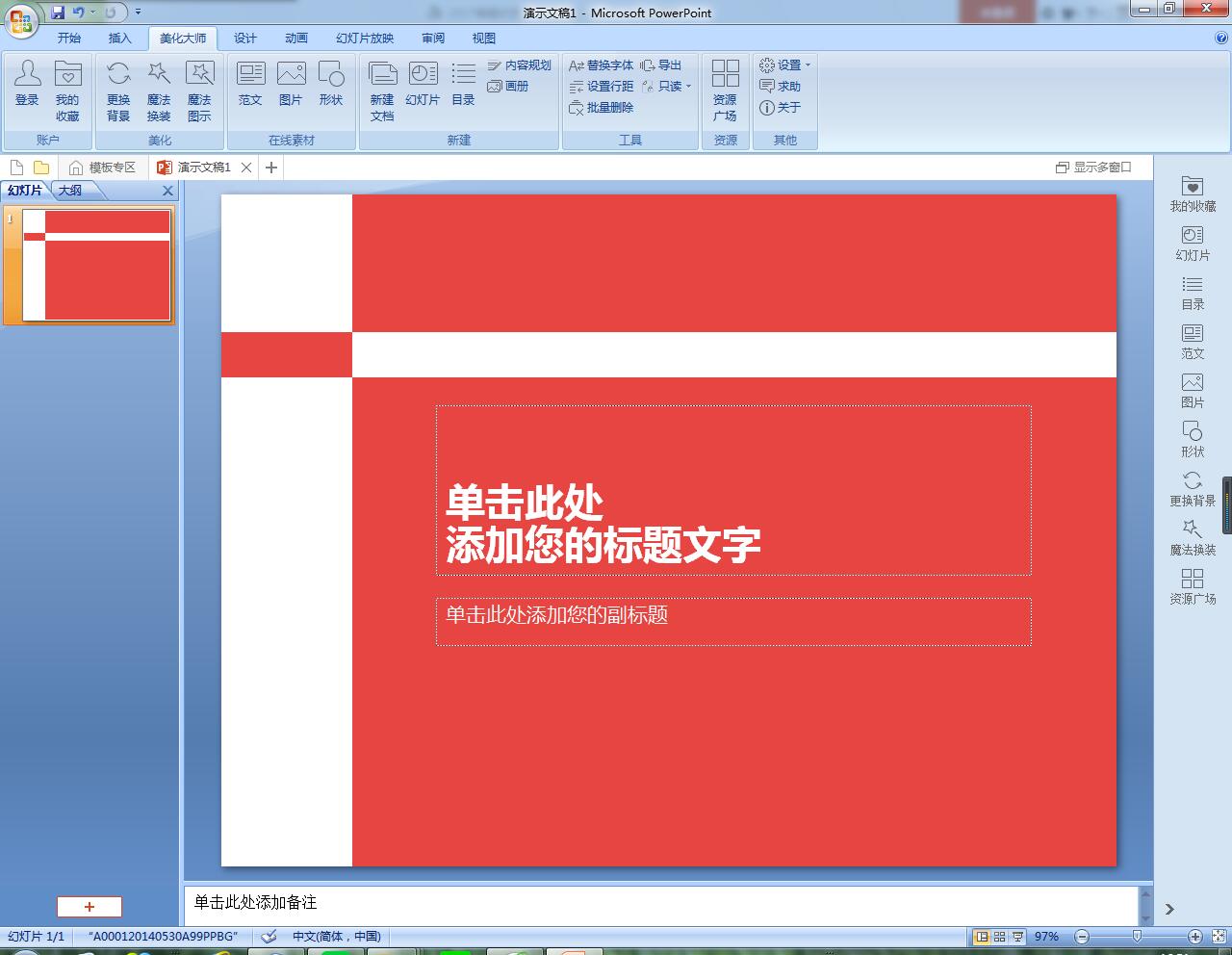Open Quick Access Toolbar customize dropdown
This screenshot has width=1232, height=955.
coord(138,13)
